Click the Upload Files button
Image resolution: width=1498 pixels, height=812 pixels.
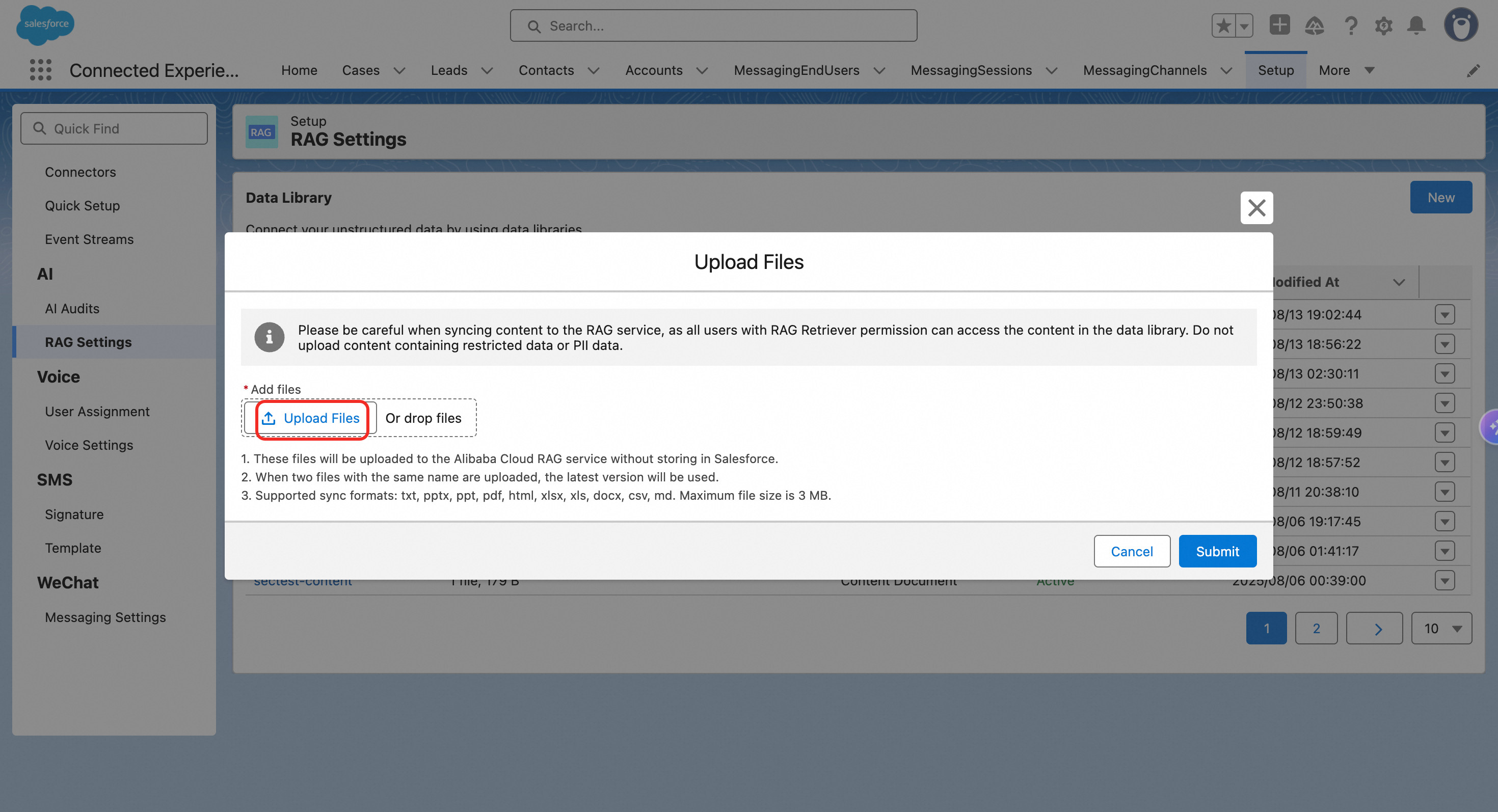coord(310,418)
